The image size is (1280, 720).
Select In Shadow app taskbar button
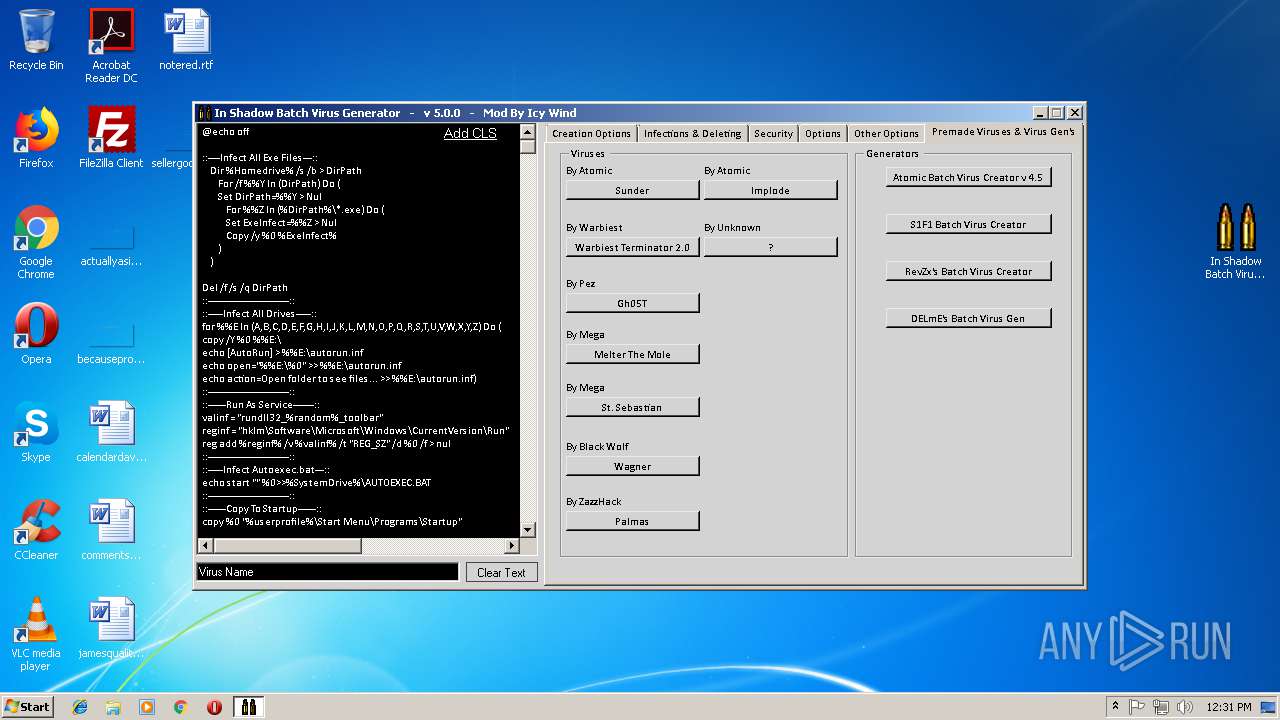(x=248, y=707)
